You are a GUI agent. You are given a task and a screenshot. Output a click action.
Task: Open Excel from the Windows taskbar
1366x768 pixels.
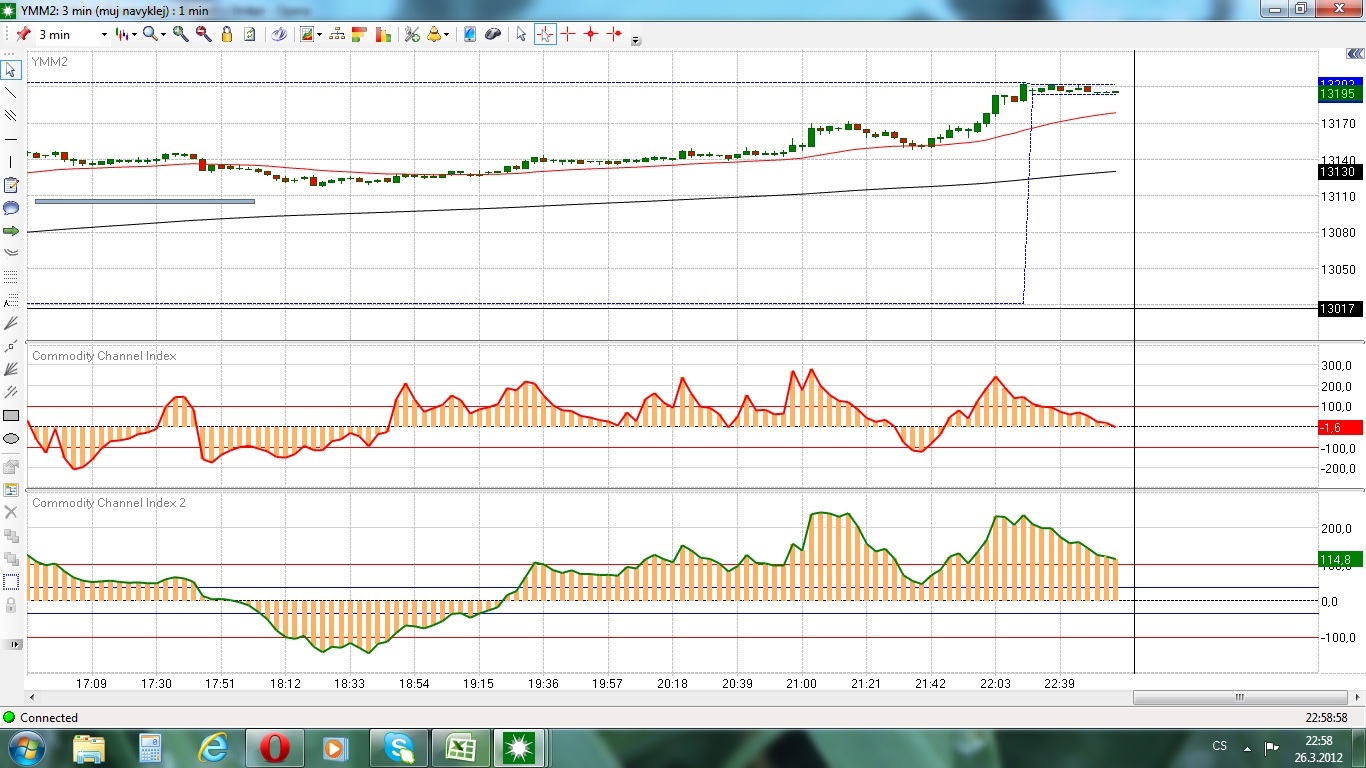click(460, 747)
